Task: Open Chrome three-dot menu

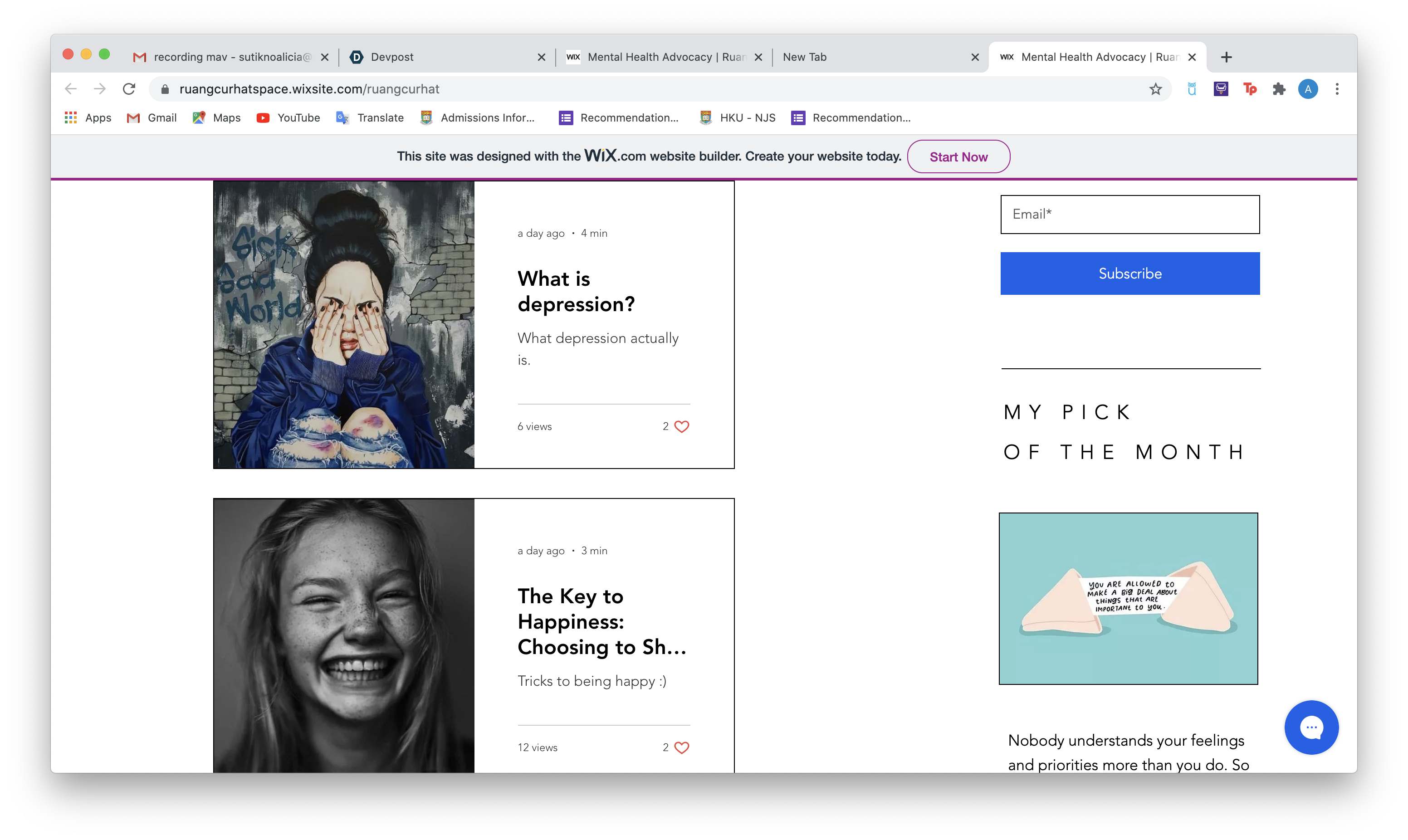Action: coord(1337,89)
